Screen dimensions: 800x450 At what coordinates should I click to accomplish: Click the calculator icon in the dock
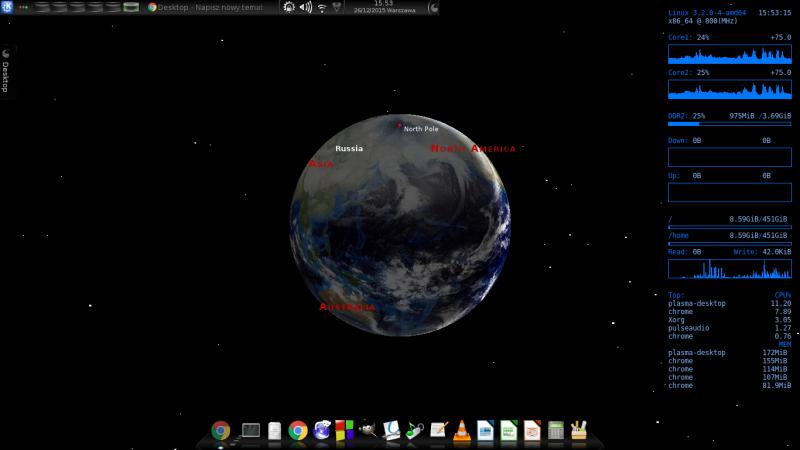pyautogui.click(x=556, y=430)
